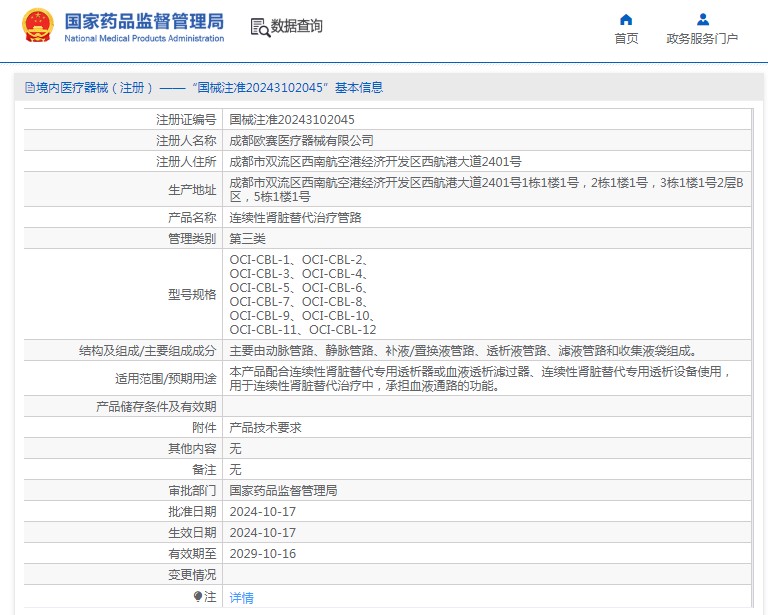
Task: Click 数据查询 heading text
Action: click(297, 26)
